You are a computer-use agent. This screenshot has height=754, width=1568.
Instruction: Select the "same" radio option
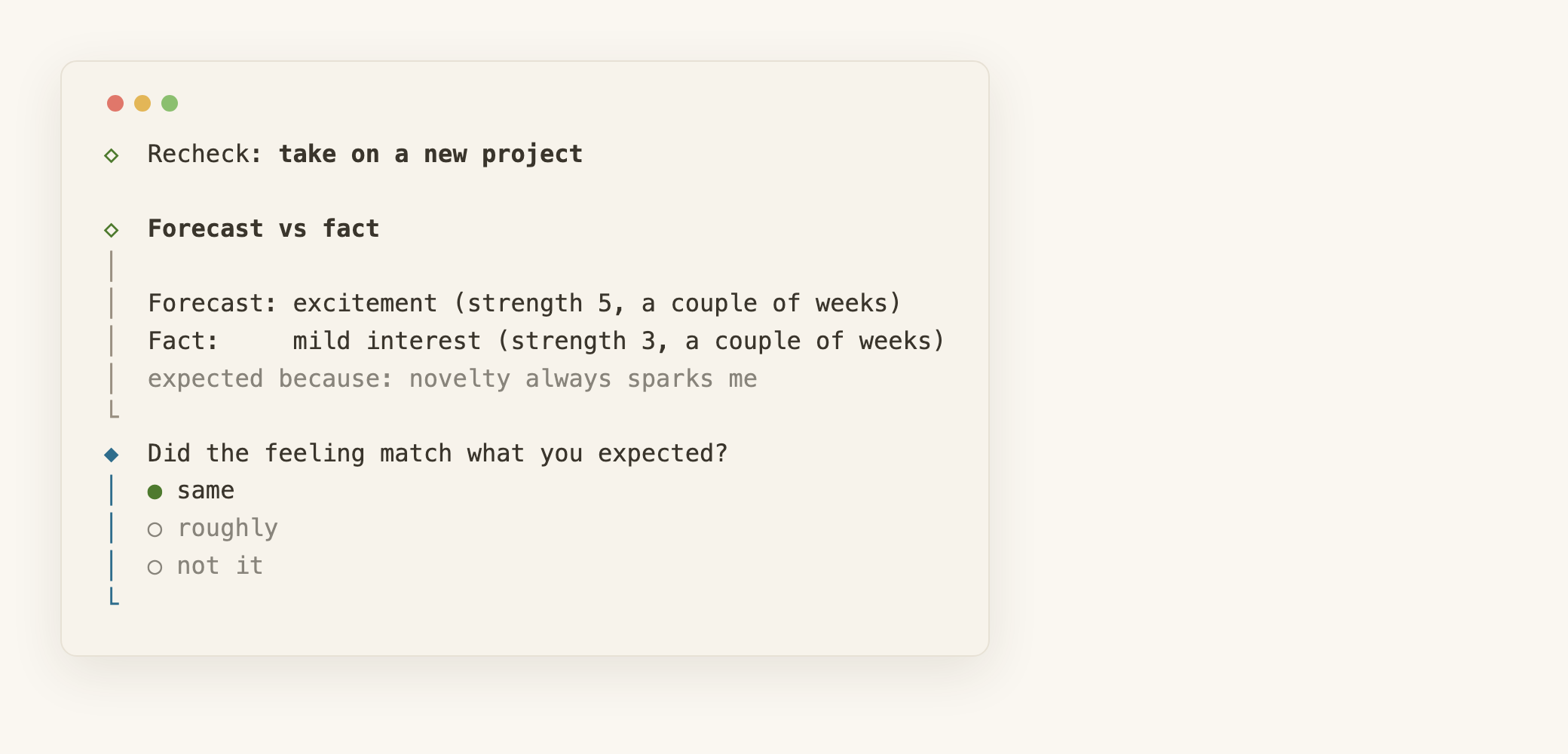point(191,491)
